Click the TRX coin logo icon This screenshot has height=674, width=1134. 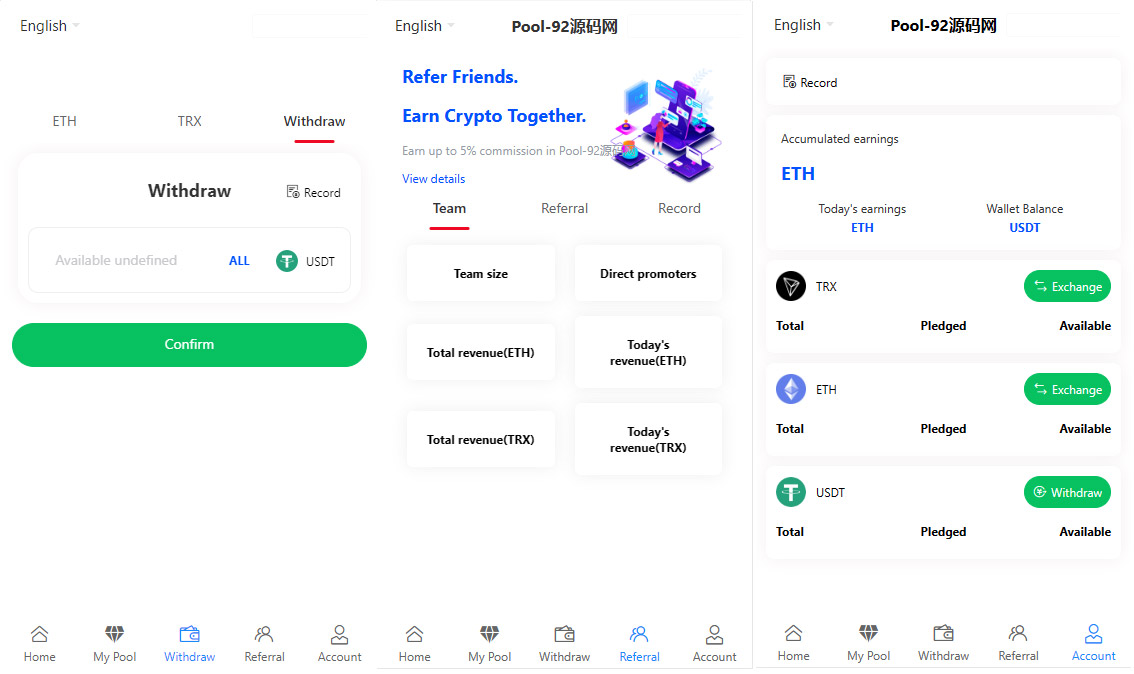[x=791, y=287]
